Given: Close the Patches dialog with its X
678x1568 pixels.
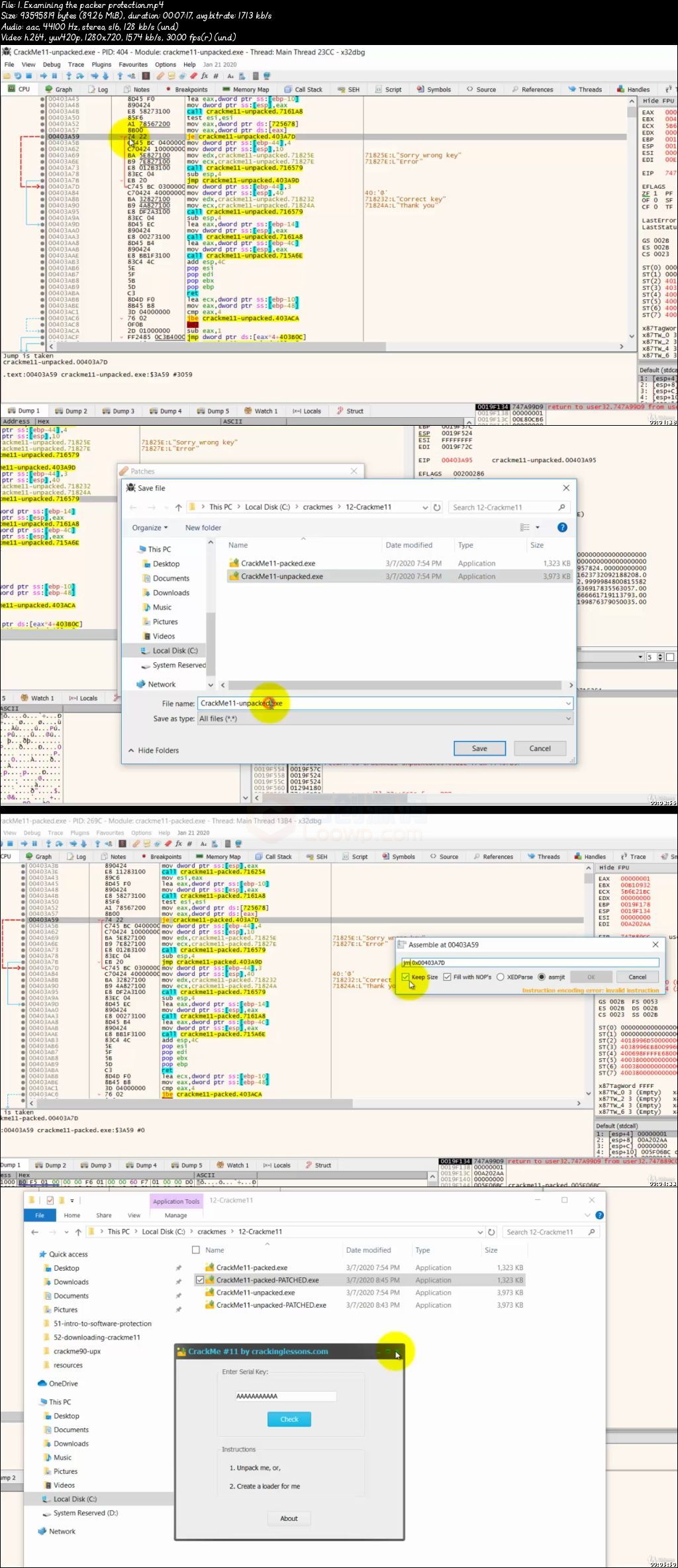Looking at the screenshot, I should coord(354,471).
